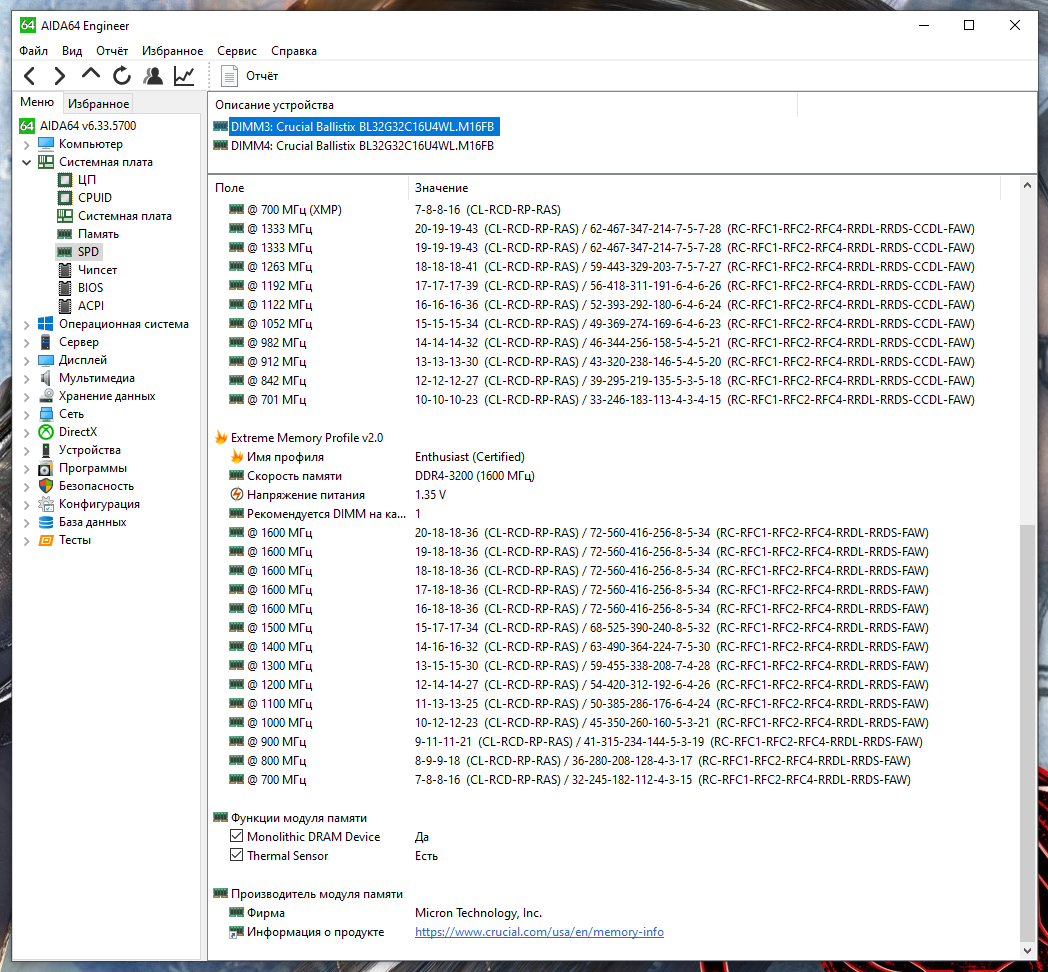Click the Мультимедиа speaker icon
Viewport: 1048px width, 972px height.
[x=46, y=378]
